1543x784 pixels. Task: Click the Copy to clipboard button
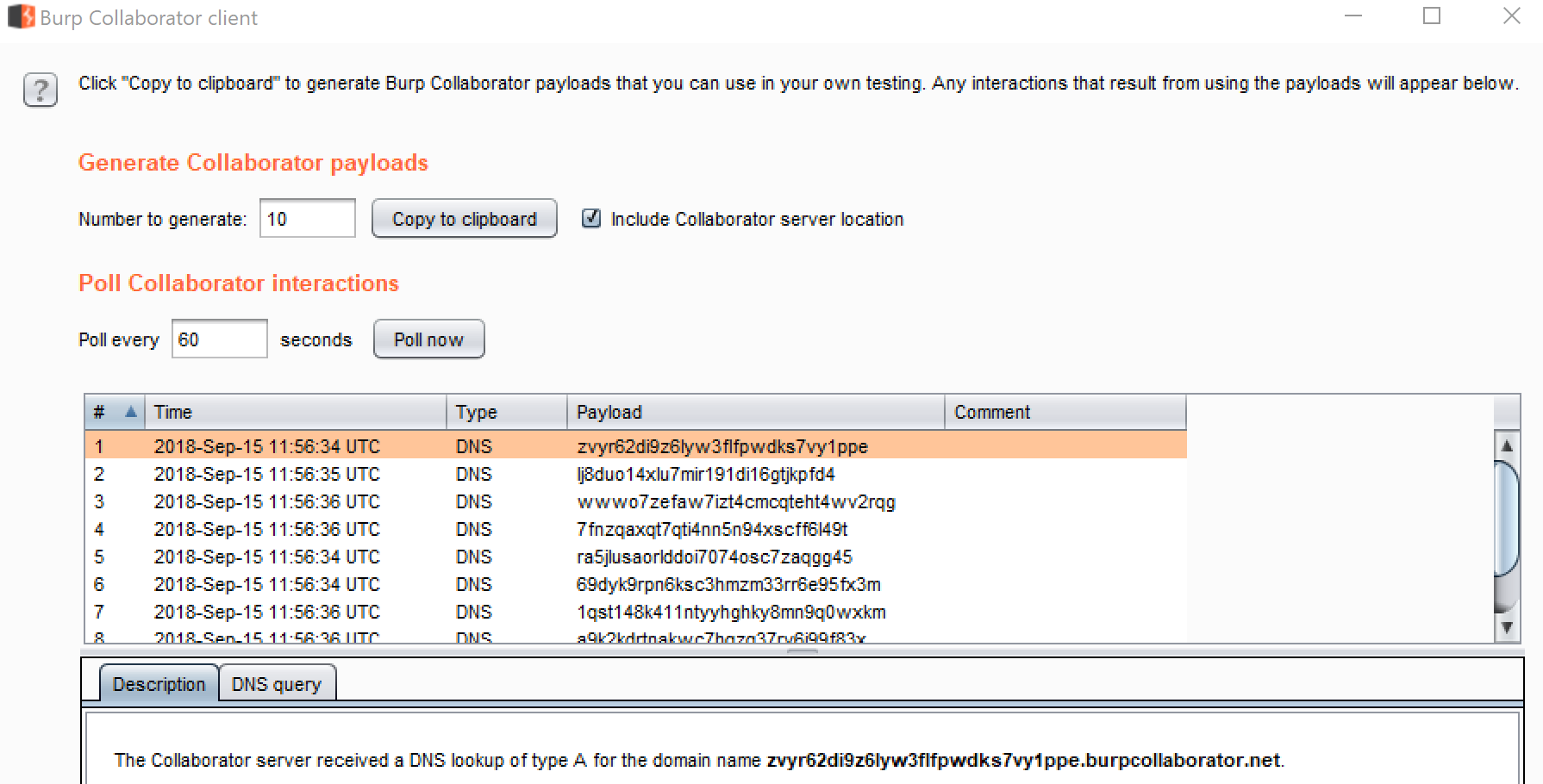click(464, 218)
